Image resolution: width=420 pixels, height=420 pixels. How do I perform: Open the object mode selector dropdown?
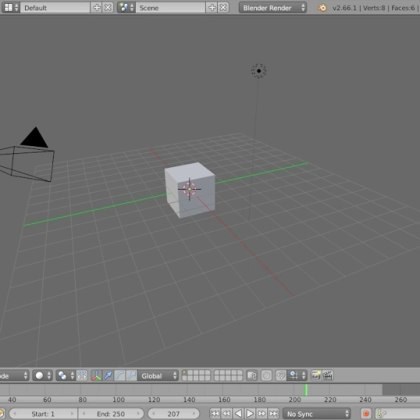(x=14, y=376)
